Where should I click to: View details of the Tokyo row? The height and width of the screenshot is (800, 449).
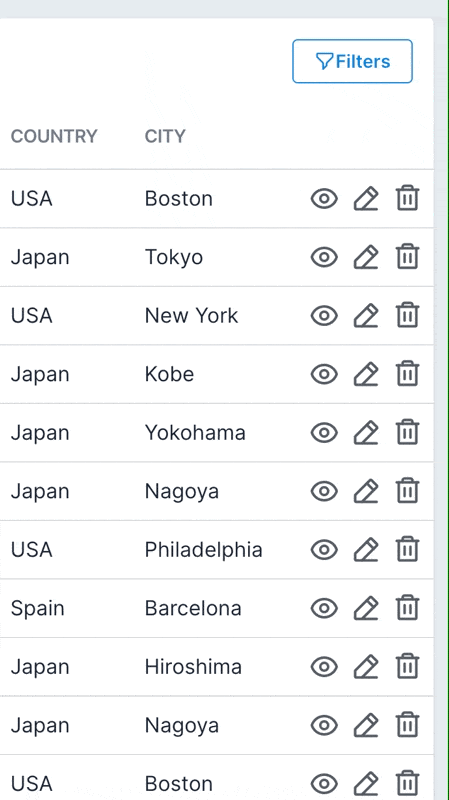pyautogui.click(x=325, y=257)
